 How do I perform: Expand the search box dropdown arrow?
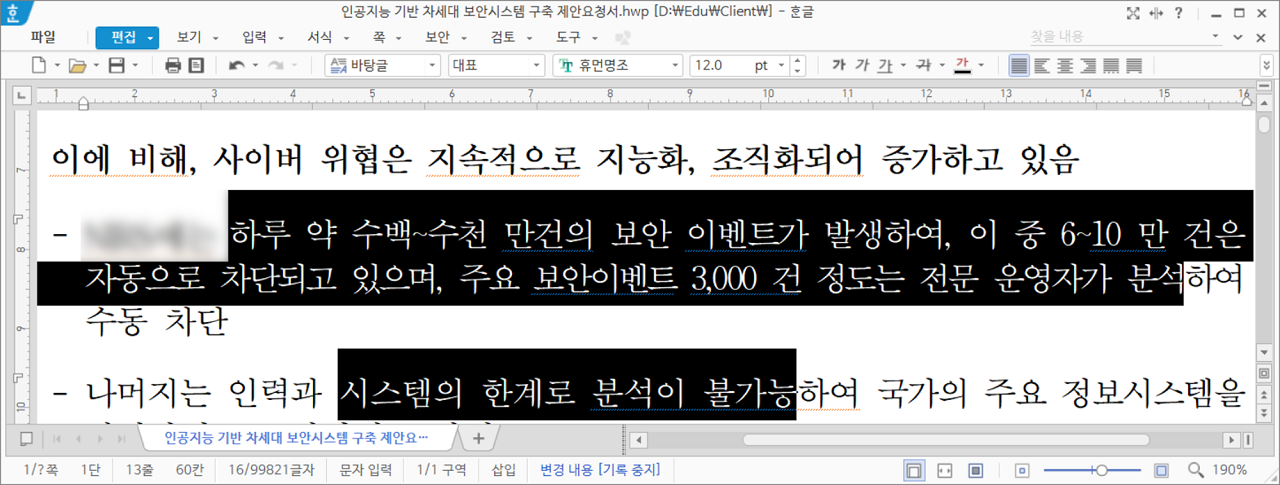click(1216, 37)
